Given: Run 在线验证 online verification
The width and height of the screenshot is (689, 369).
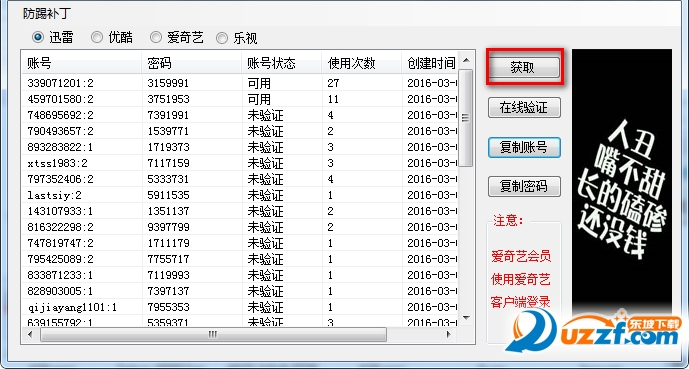Looking at the screenshot, I should click(524, 108).
